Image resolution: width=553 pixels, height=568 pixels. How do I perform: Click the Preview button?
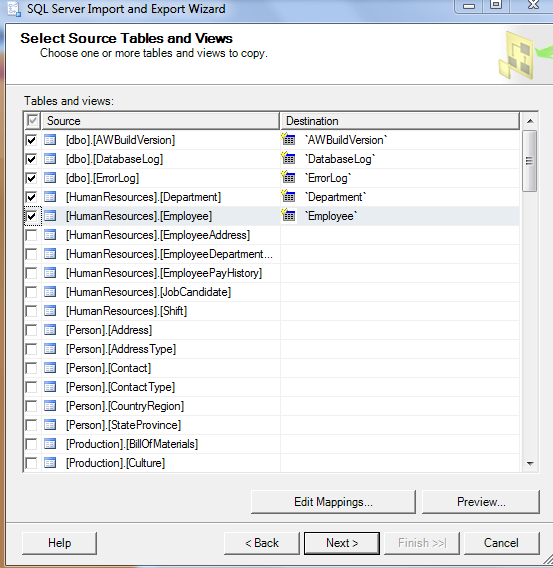pos(481,502)
